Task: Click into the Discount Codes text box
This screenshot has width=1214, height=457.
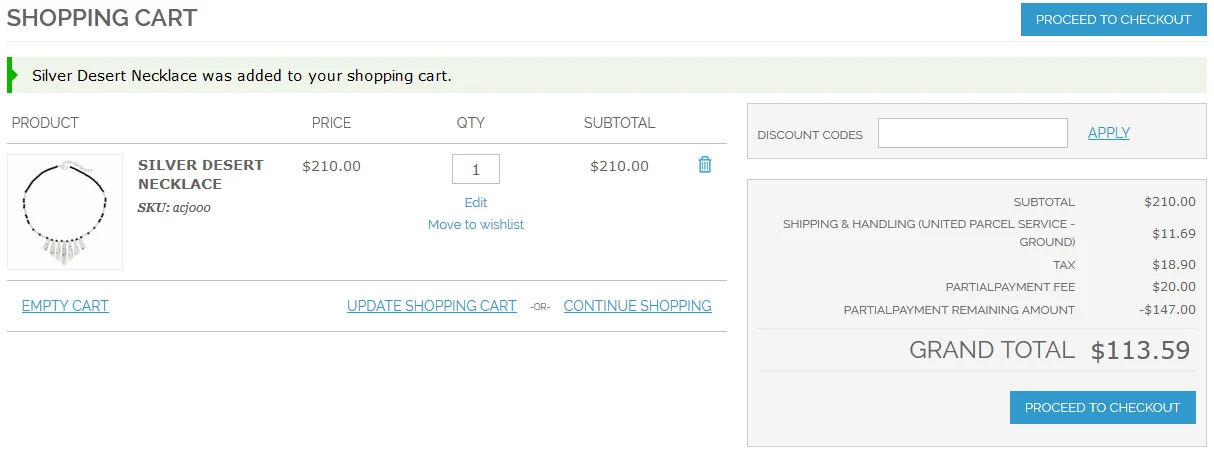Action: pos(972,133)
